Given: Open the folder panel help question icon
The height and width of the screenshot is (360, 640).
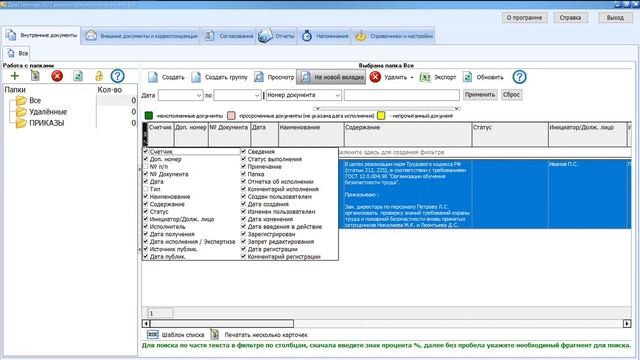Looking at the screenshot, I should (x=118, y=76).
